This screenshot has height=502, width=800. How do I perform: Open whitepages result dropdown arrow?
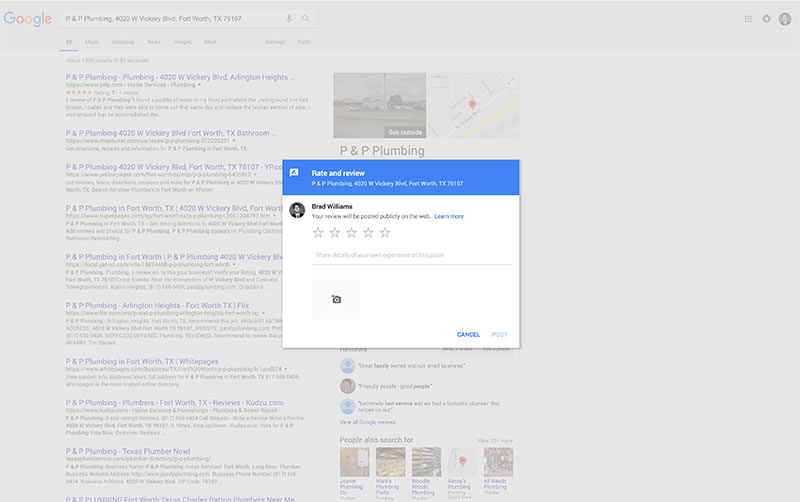pyautogui.click(x=286, y=369)
